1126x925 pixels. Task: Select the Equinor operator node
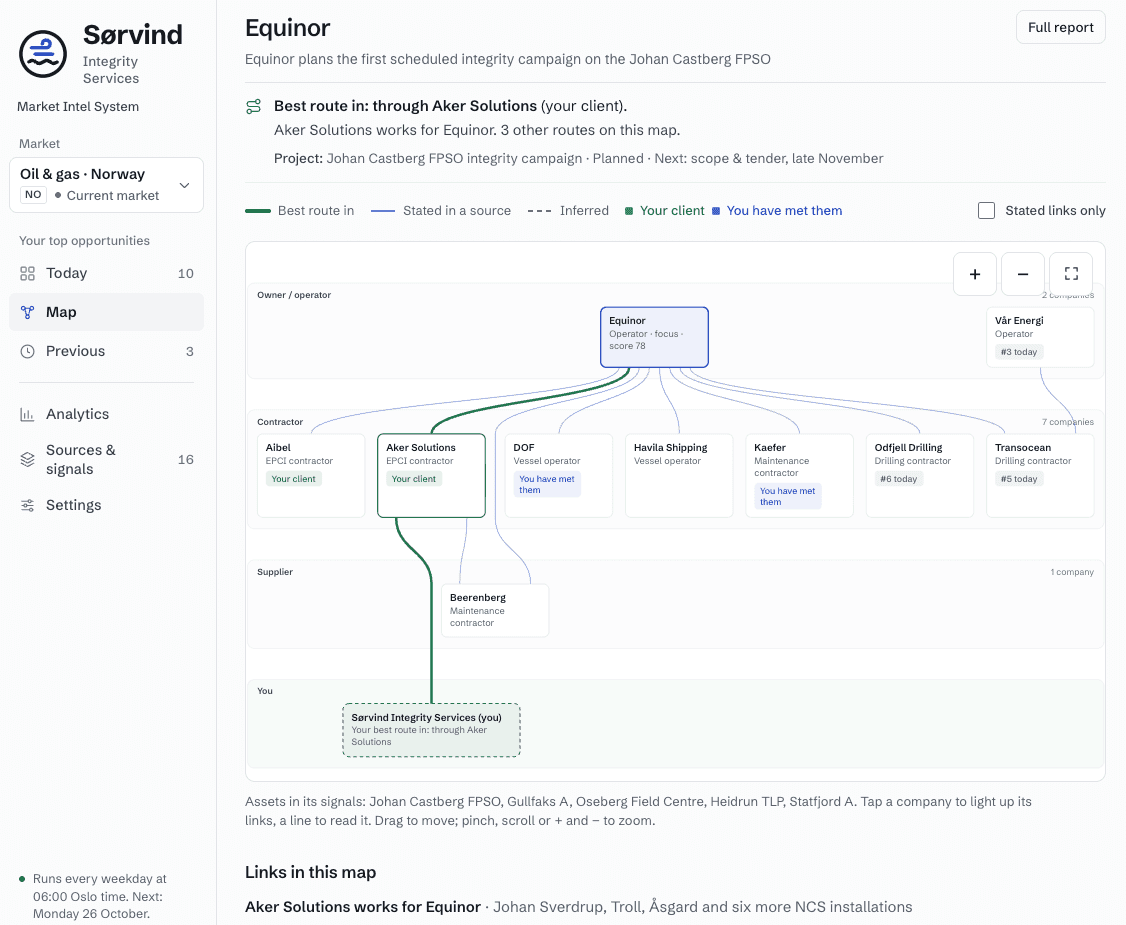point(654,338)
